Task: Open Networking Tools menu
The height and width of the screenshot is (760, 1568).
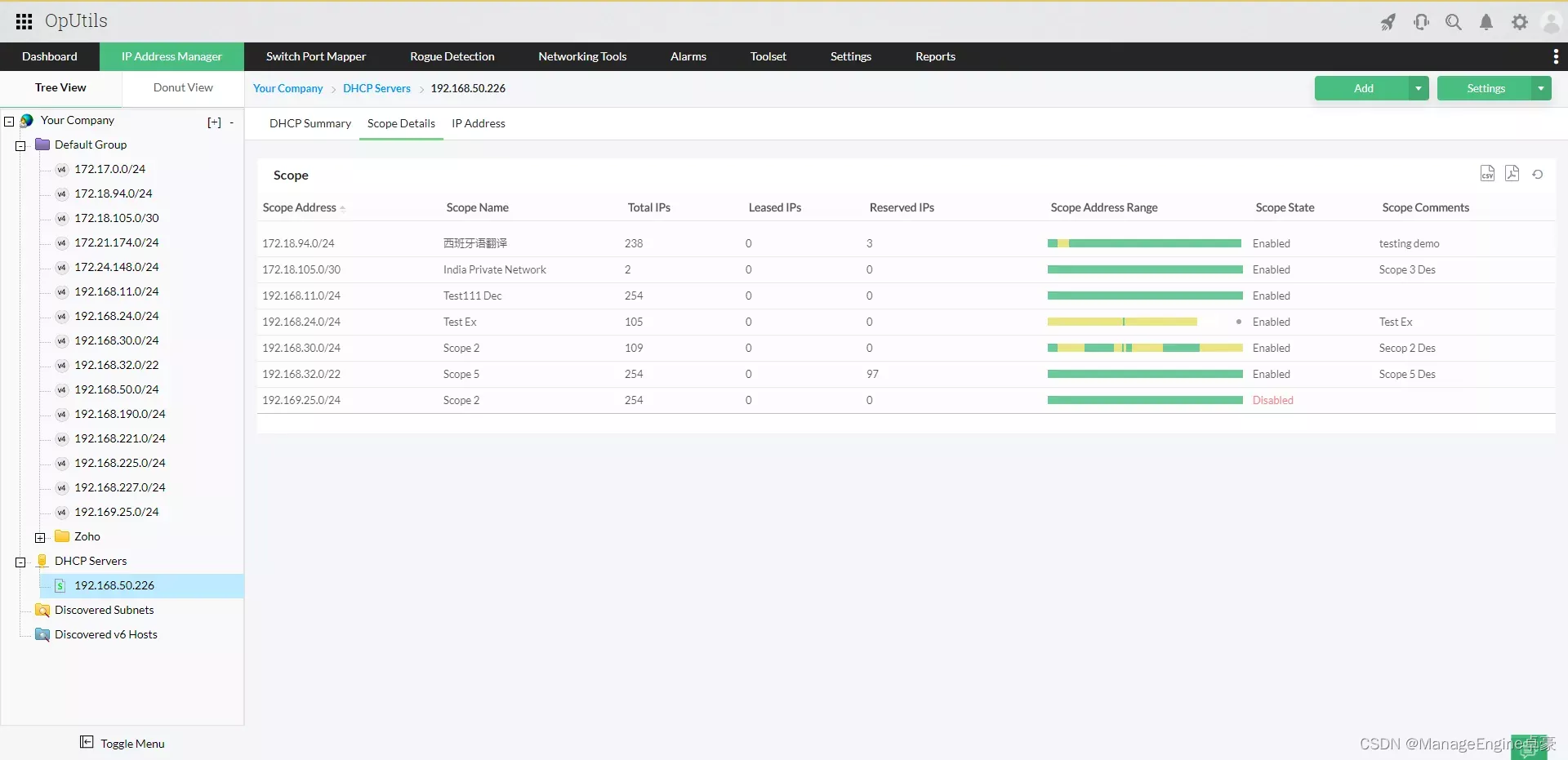Action: pyautogui.click(x=582, y=56)
